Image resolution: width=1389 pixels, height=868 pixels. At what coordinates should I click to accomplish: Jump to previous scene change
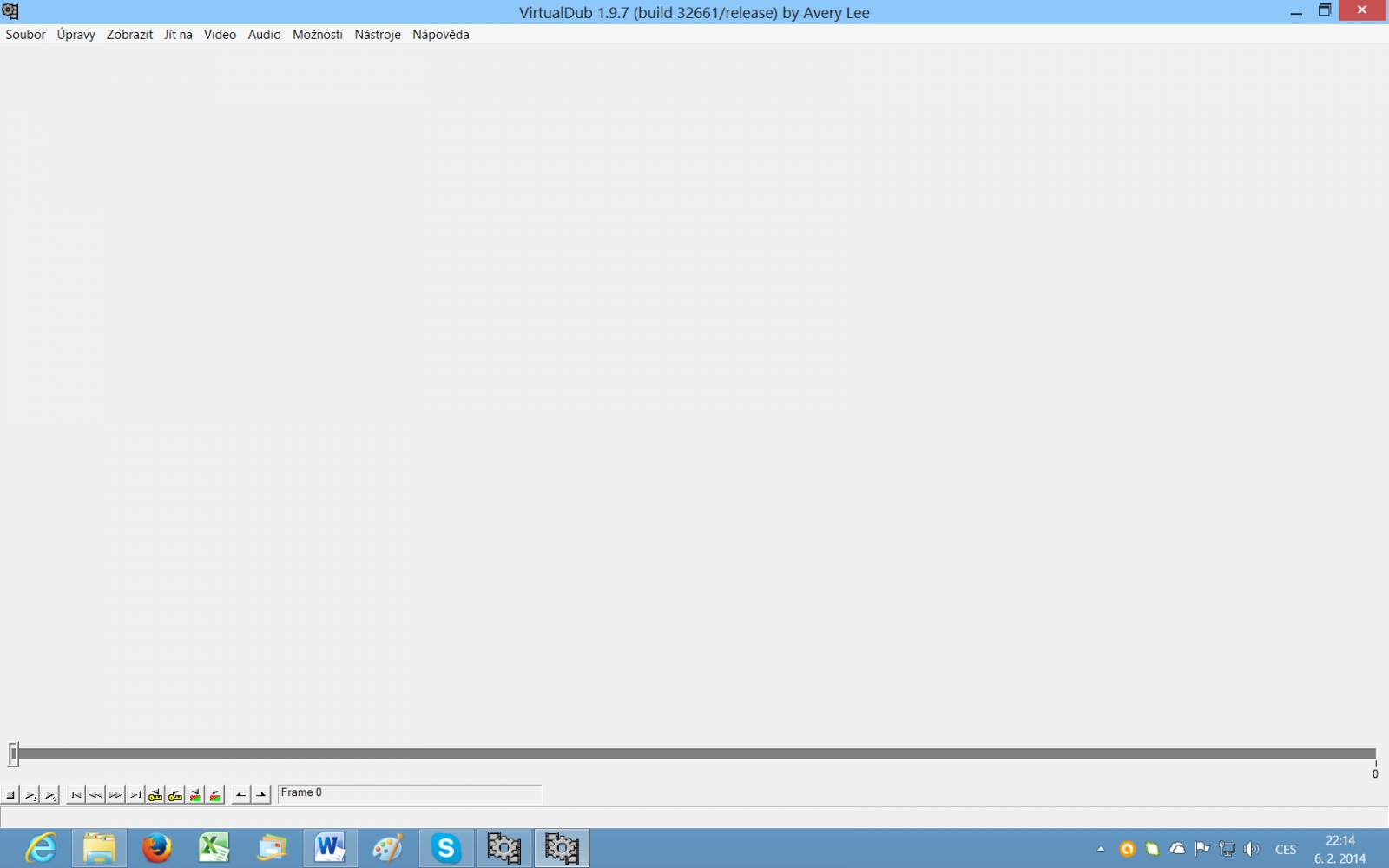coord(195,794)
